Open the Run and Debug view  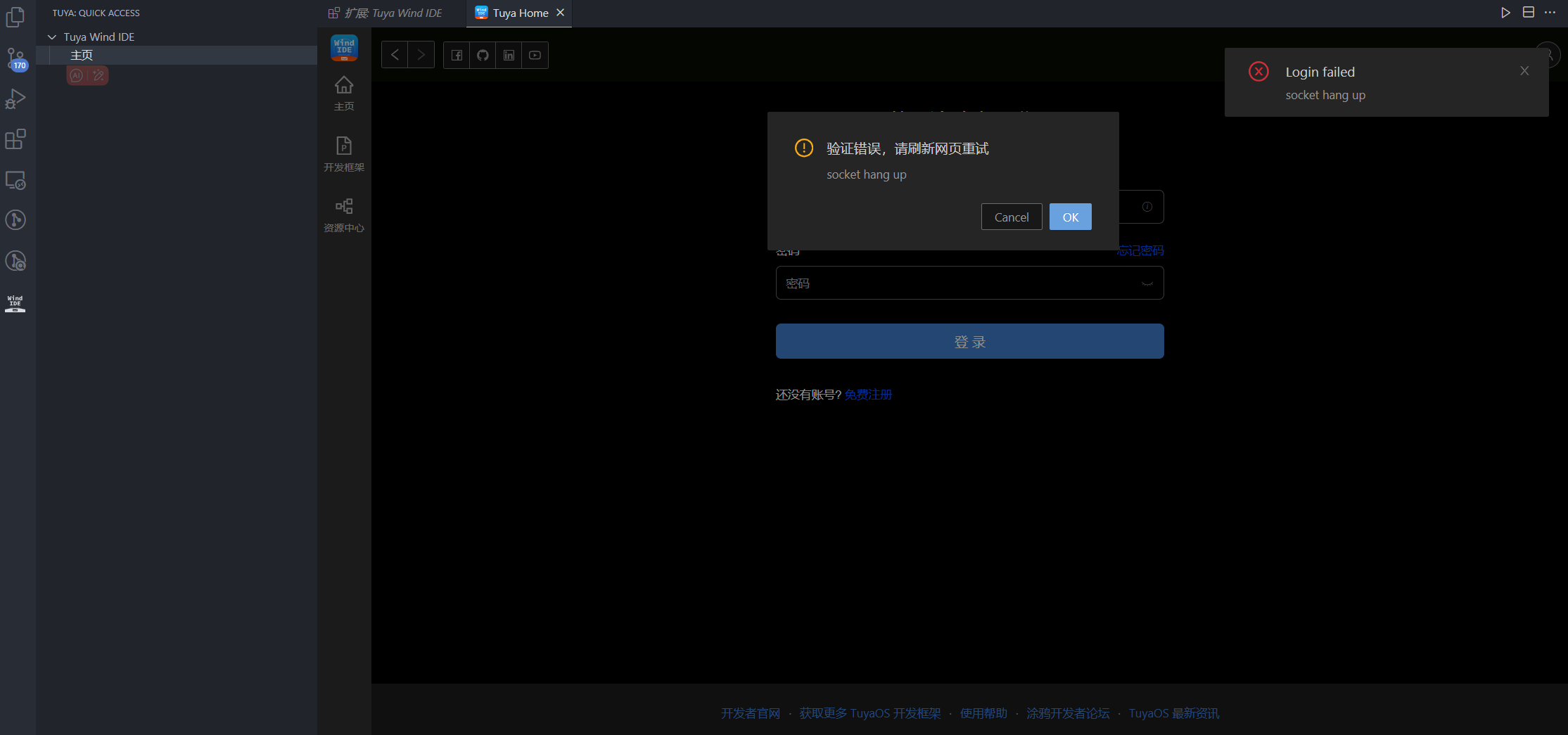15,99
